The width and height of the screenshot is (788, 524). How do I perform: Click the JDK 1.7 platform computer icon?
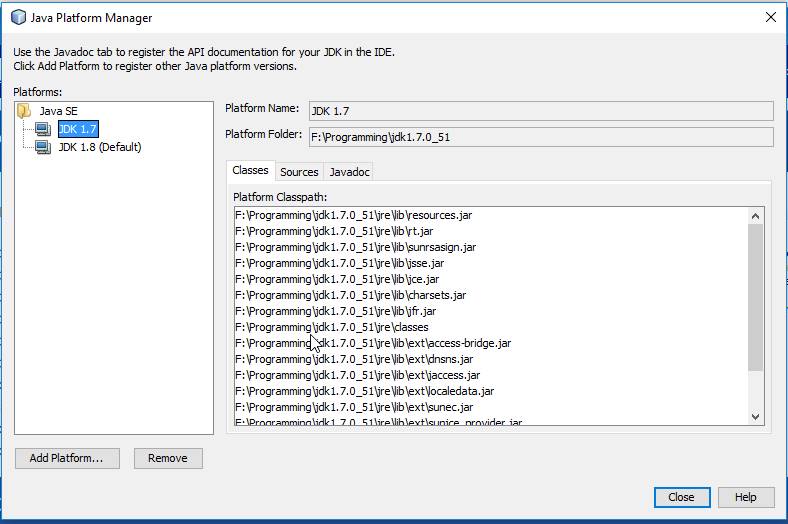(x=43, y=129)
